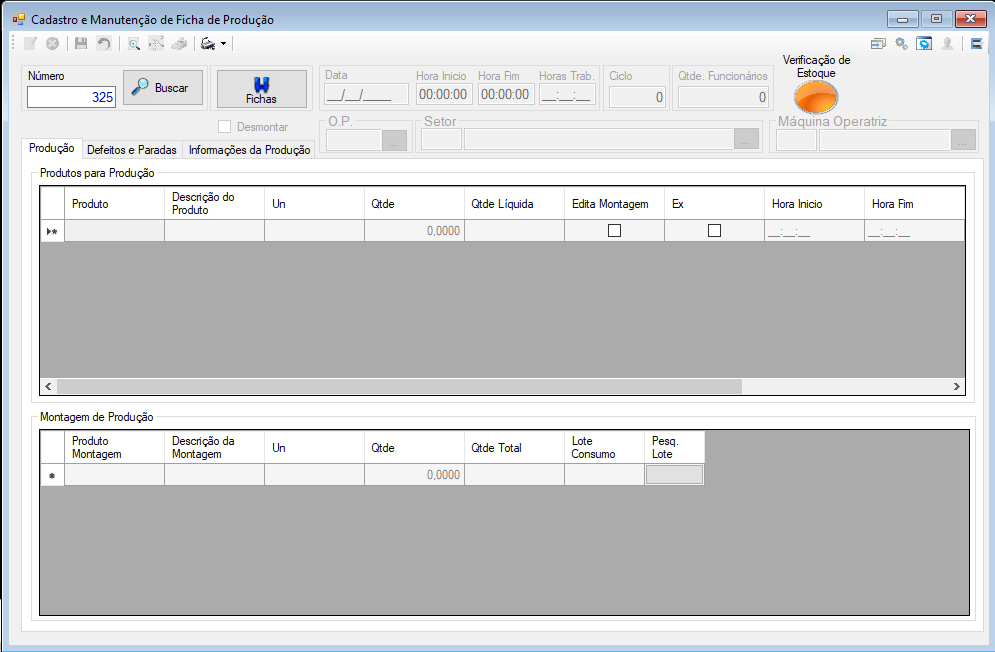Check the Edita Montagem cell checkbox
Screen dimensions: 995x652
coord(614,230)
